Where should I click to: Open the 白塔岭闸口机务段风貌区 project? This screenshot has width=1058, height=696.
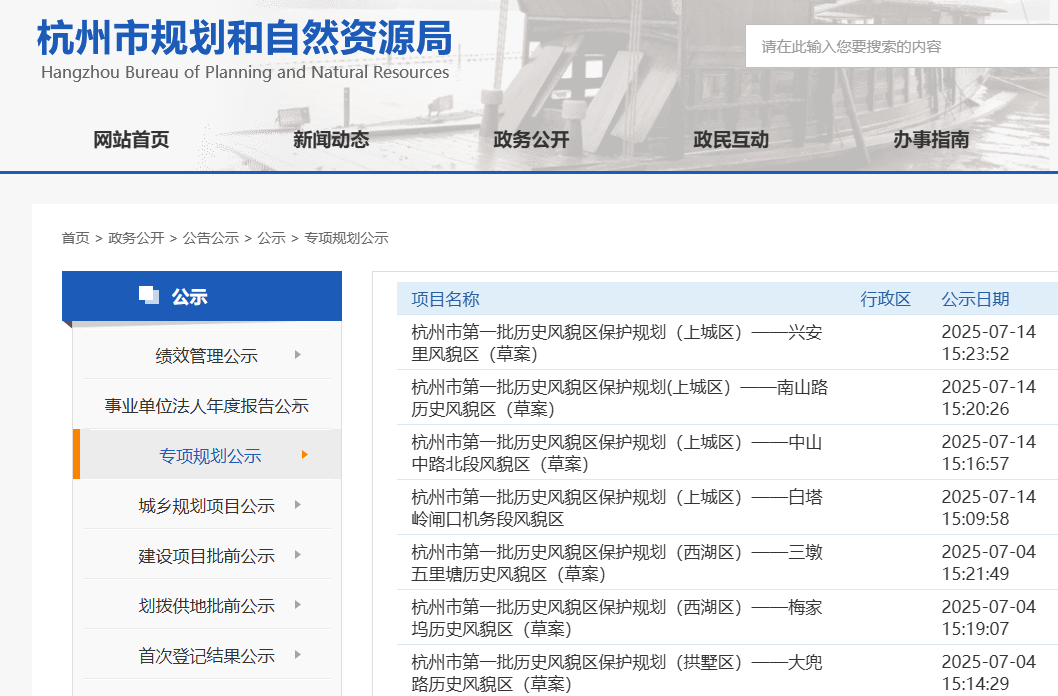tap(617, 508)
